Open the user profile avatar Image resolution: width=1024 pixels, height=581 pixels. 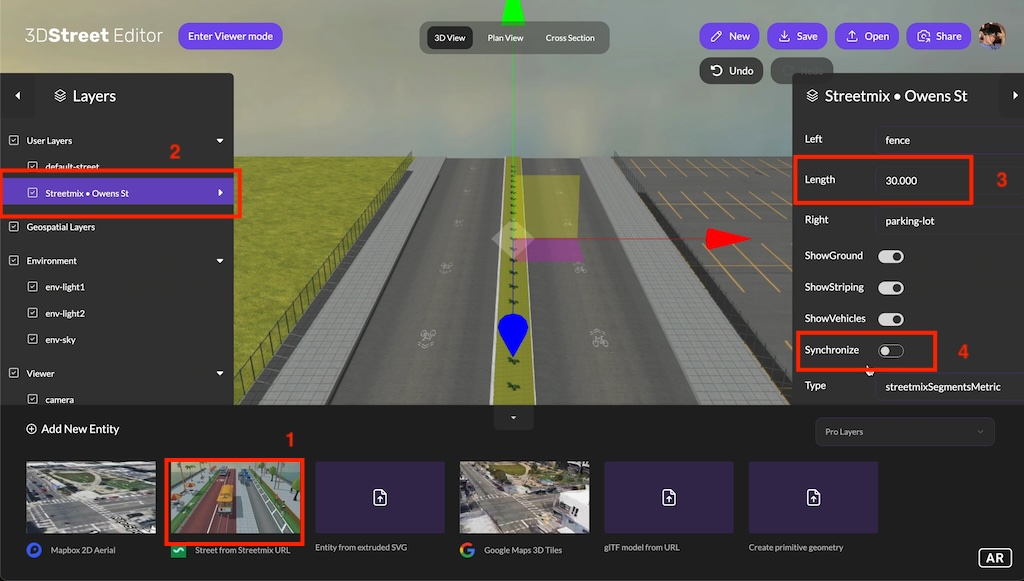(x=992, y=36)
